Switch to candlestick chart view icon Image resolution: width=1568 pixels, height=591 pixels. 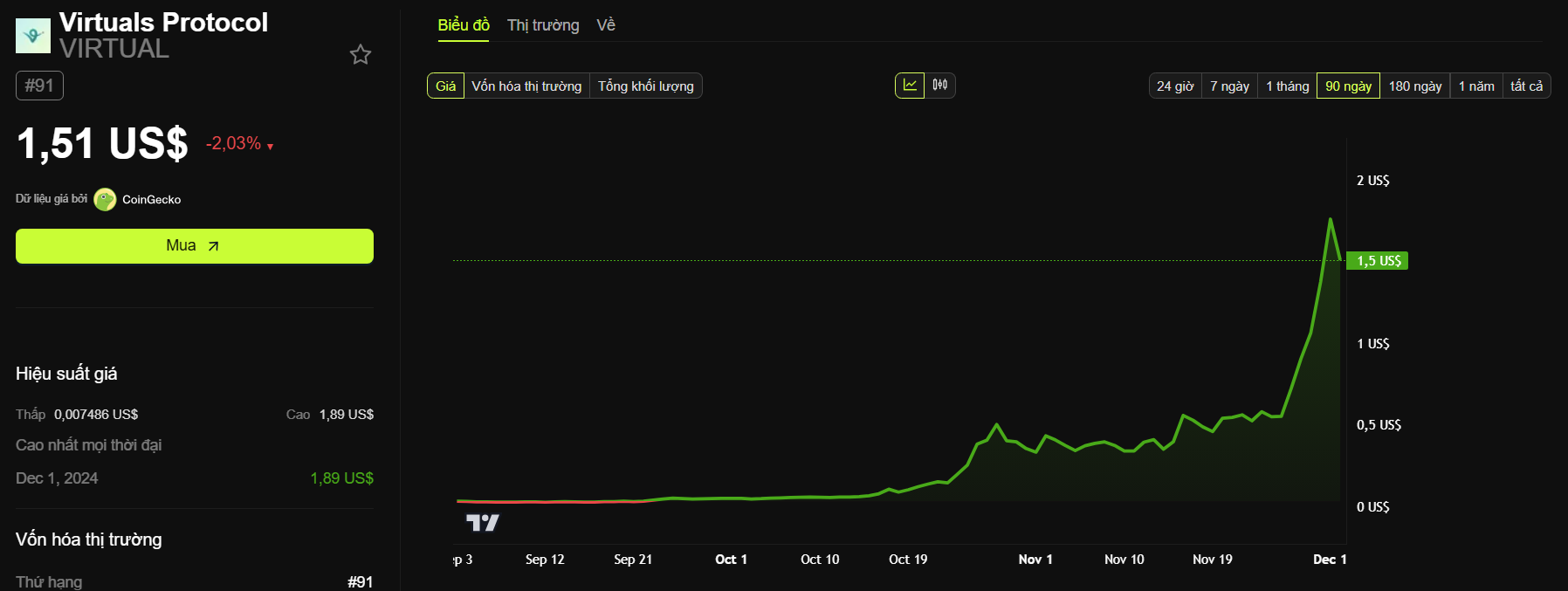[939, 86]
